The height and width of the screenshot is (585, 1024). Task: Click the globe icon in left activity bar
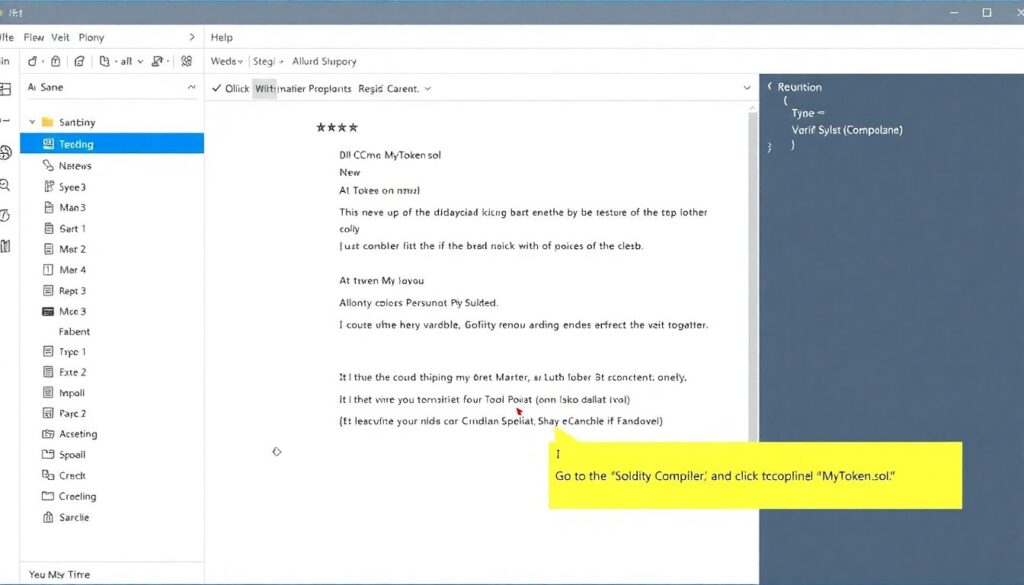pos(6,153)
